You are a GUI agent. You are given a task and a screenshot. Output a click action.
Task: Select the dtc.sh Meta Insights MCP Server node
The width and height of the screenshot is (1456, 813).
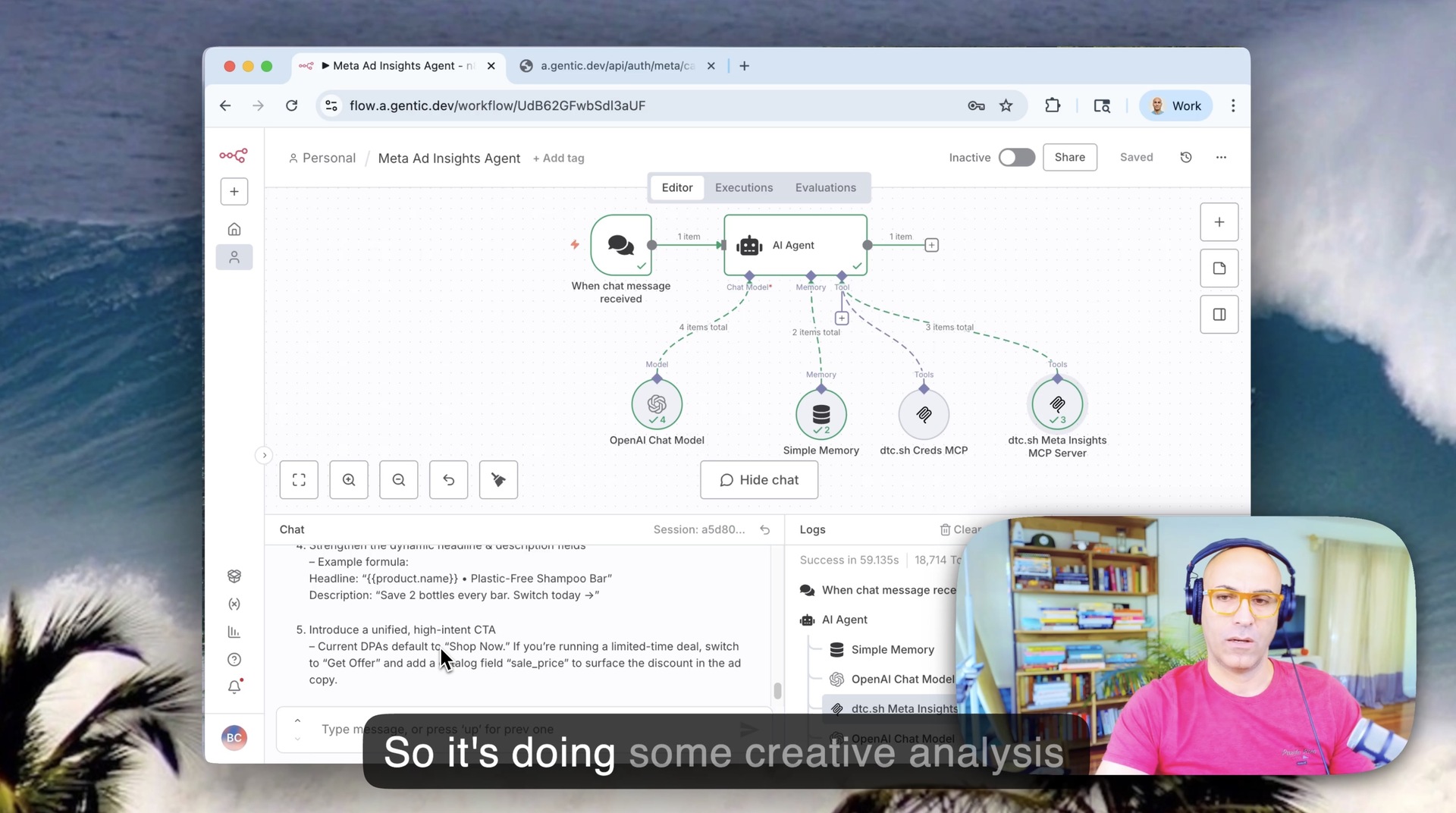click(x=1057, y=404)
